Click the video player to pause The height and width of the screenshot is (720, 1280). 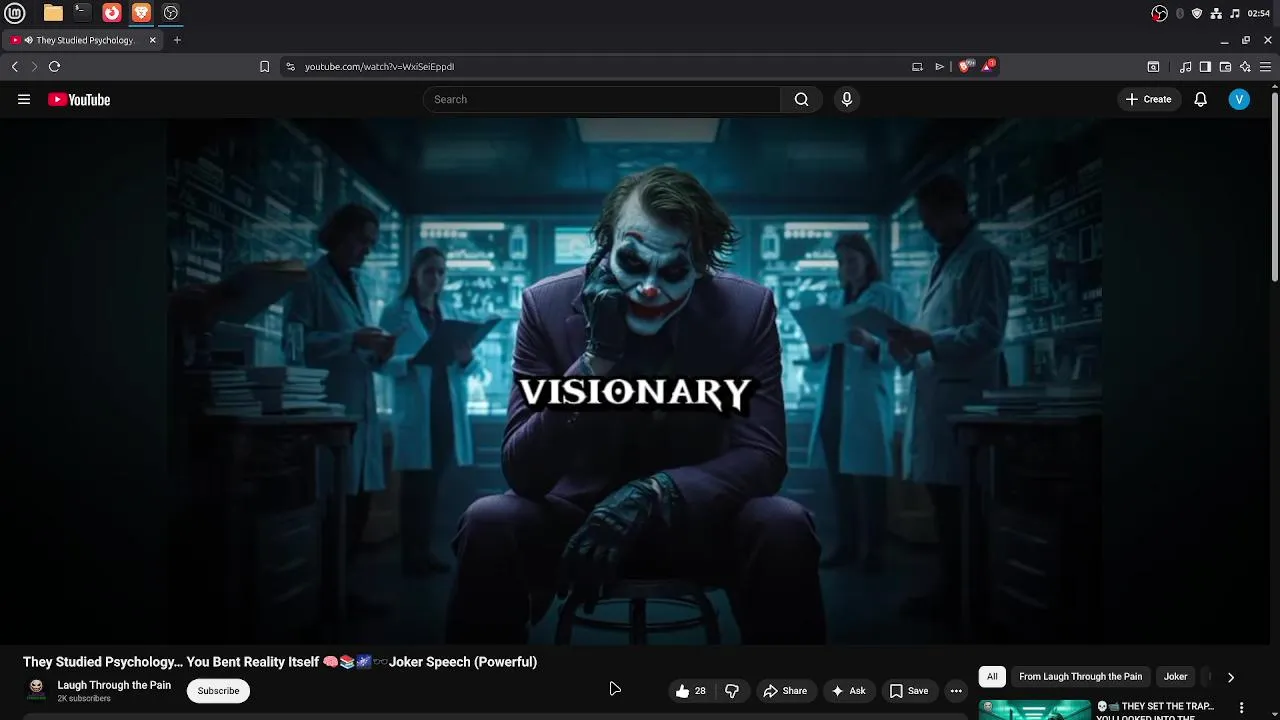tap(634, 381)
